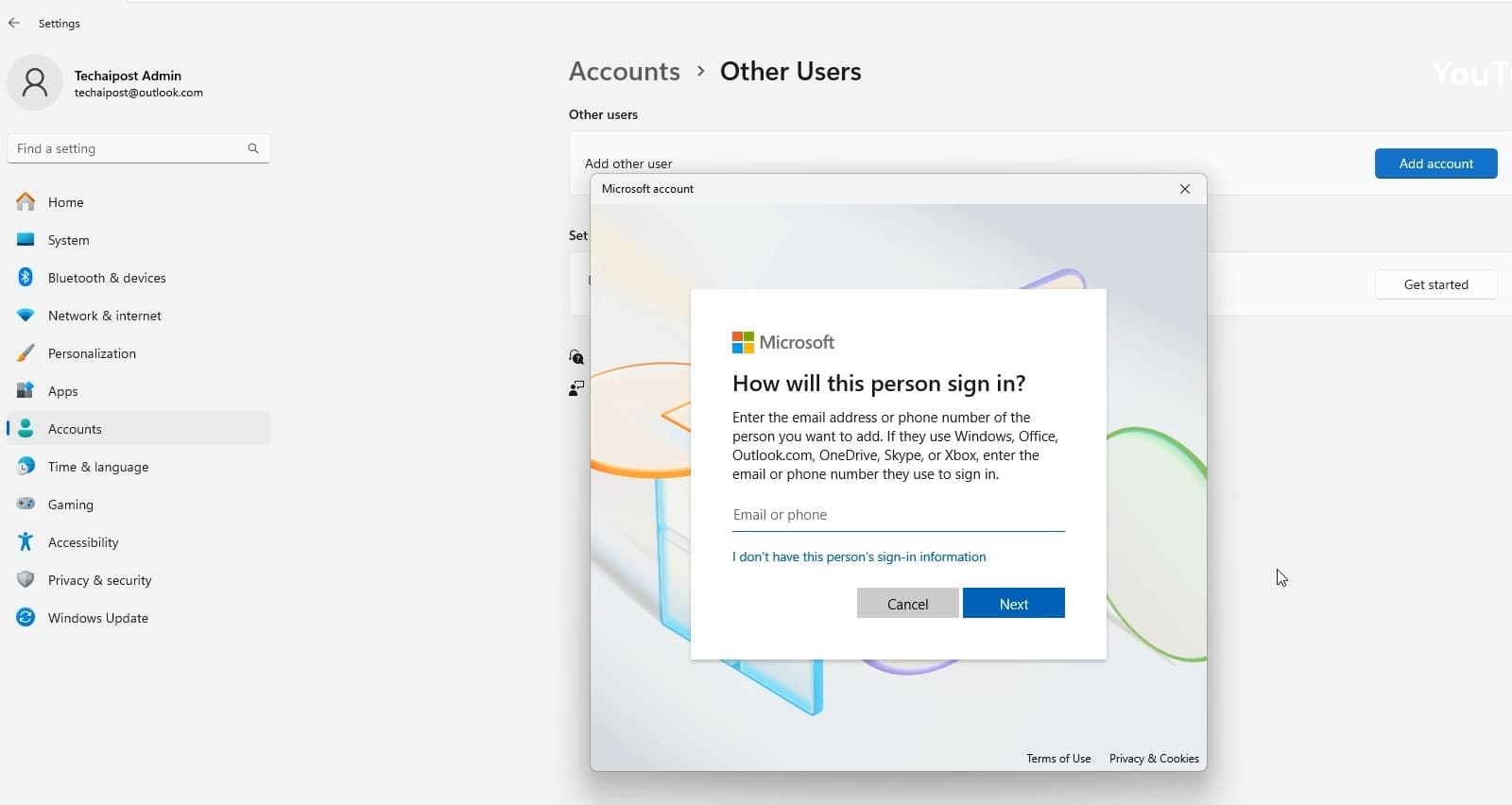Select Personalization in sidebar

(139, 352)
